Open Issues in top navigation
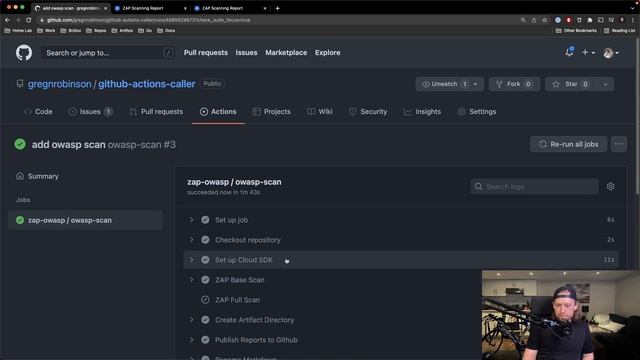This screenshot has height=360, width=640. pos(247,53)
